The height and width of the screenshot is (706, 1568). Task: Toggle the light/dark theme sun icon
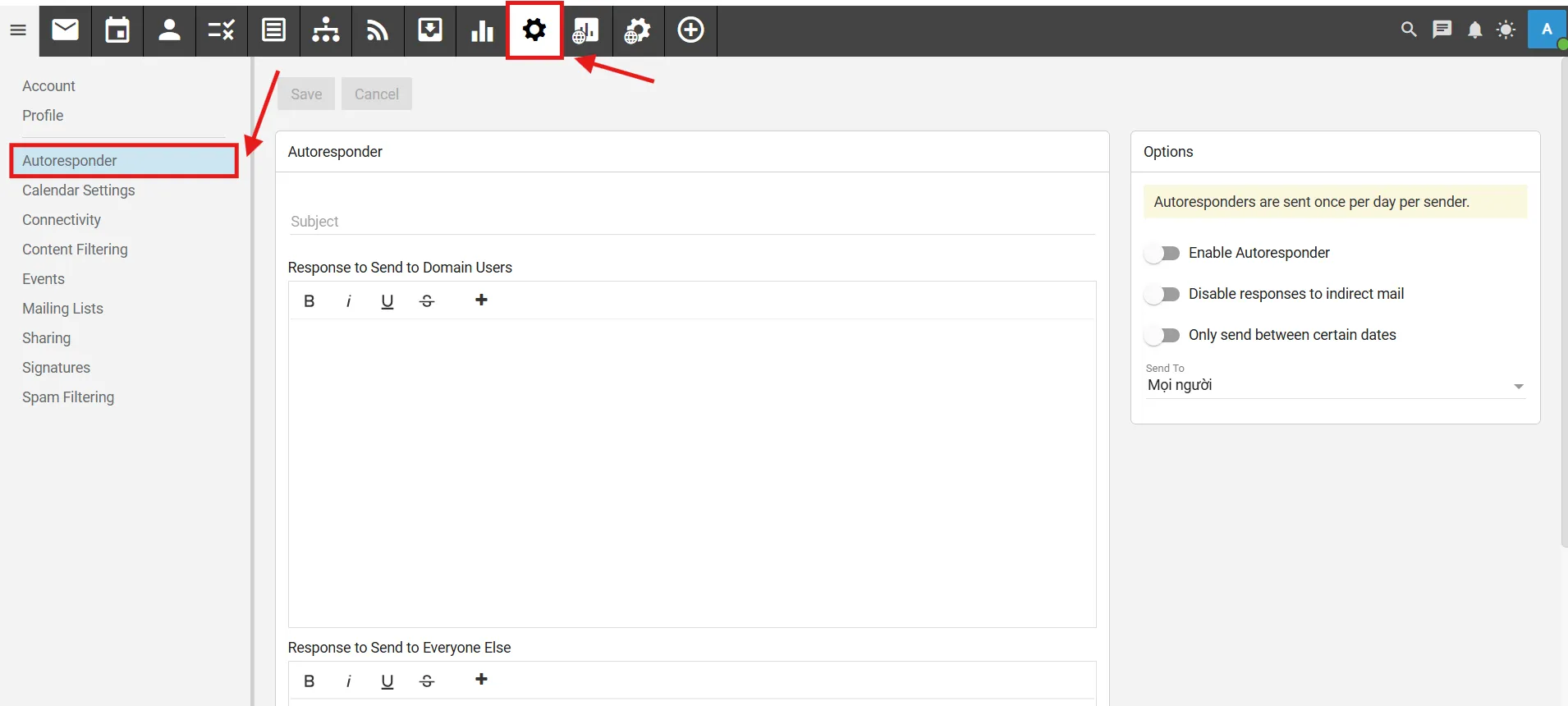coord(1506,30)
